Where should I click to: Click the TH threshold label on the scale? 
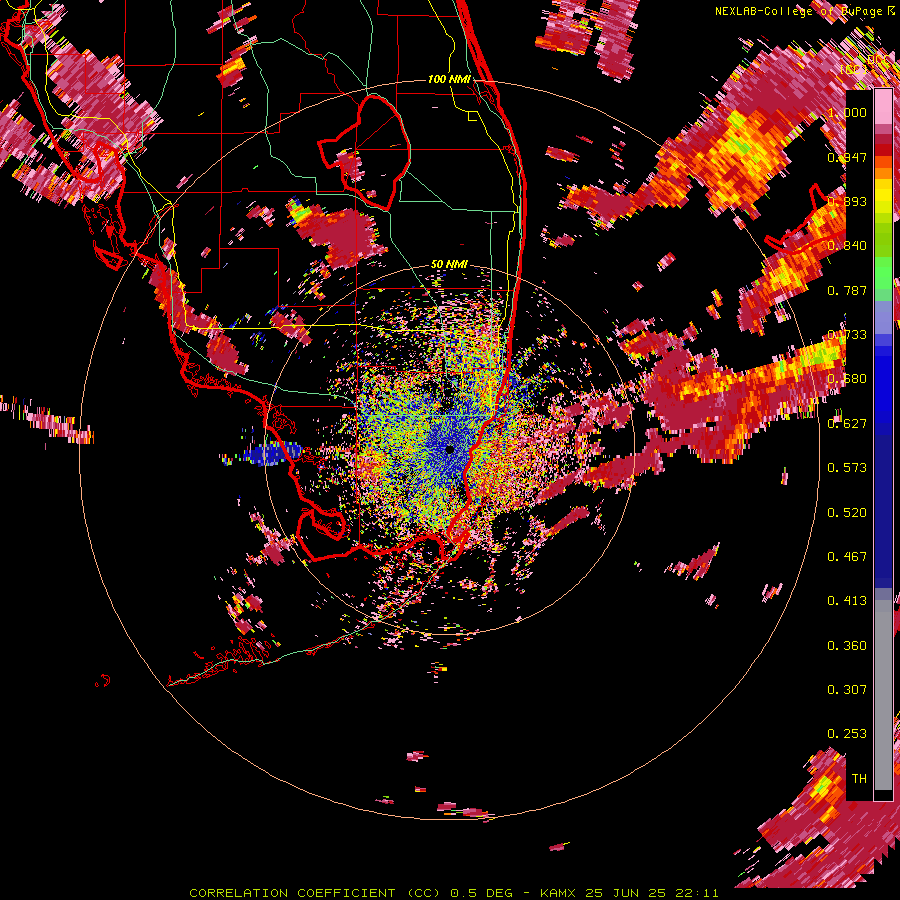coord(859,778)
